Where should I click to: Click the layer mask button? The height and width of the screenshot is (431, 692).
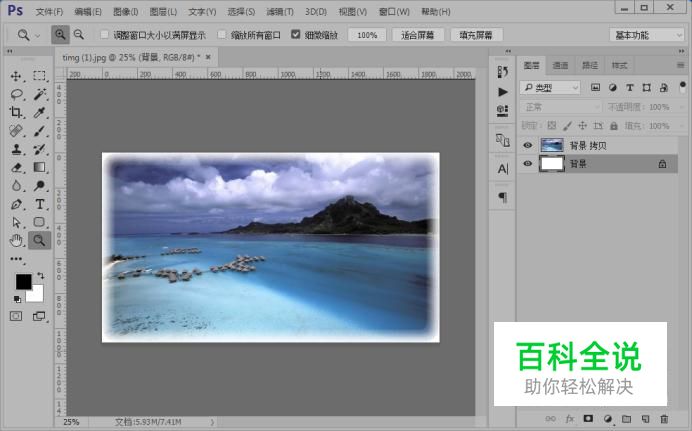pyautogui.click(x=588, y=418)
